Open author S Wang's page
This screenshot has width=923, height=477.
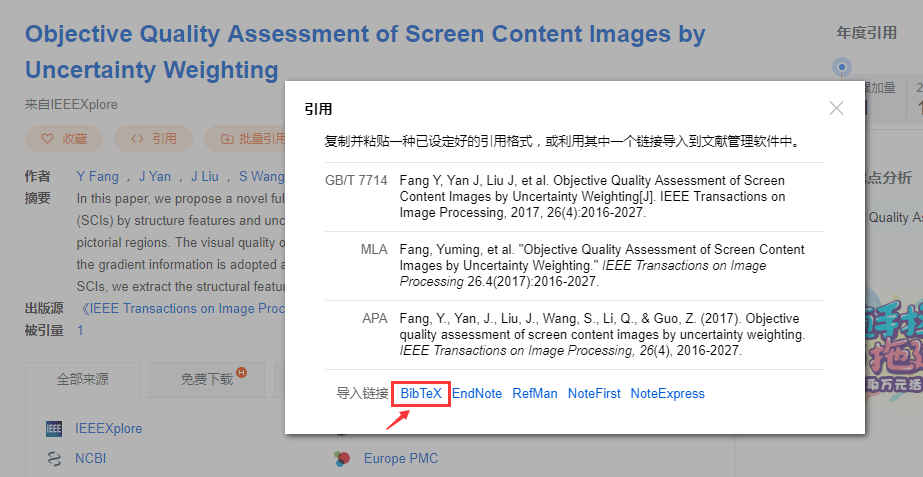tap(261, 176)
